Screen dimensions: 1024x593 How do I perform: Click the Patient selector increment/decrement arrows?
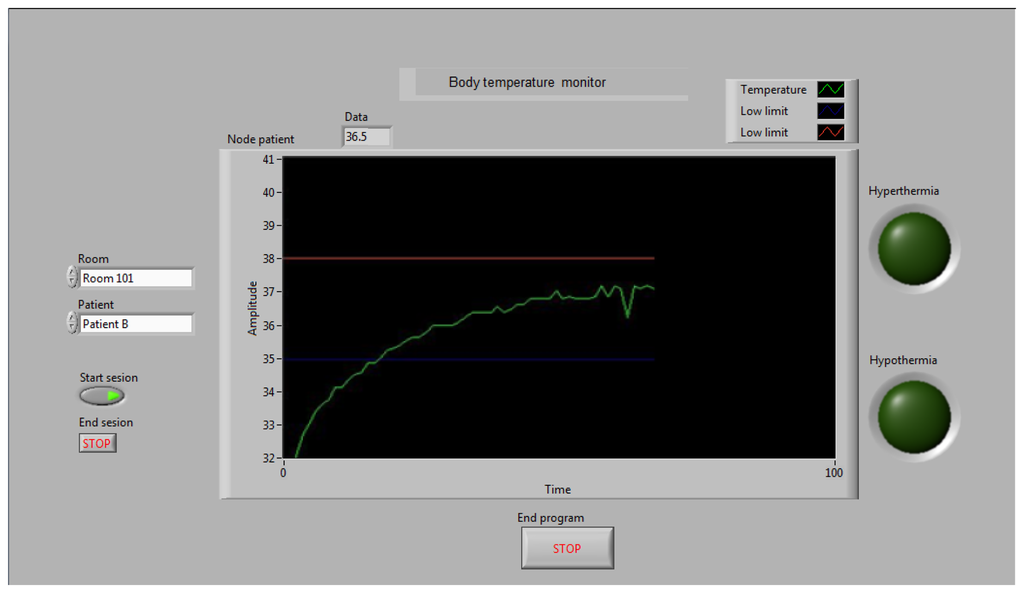[x=72, y=324]
